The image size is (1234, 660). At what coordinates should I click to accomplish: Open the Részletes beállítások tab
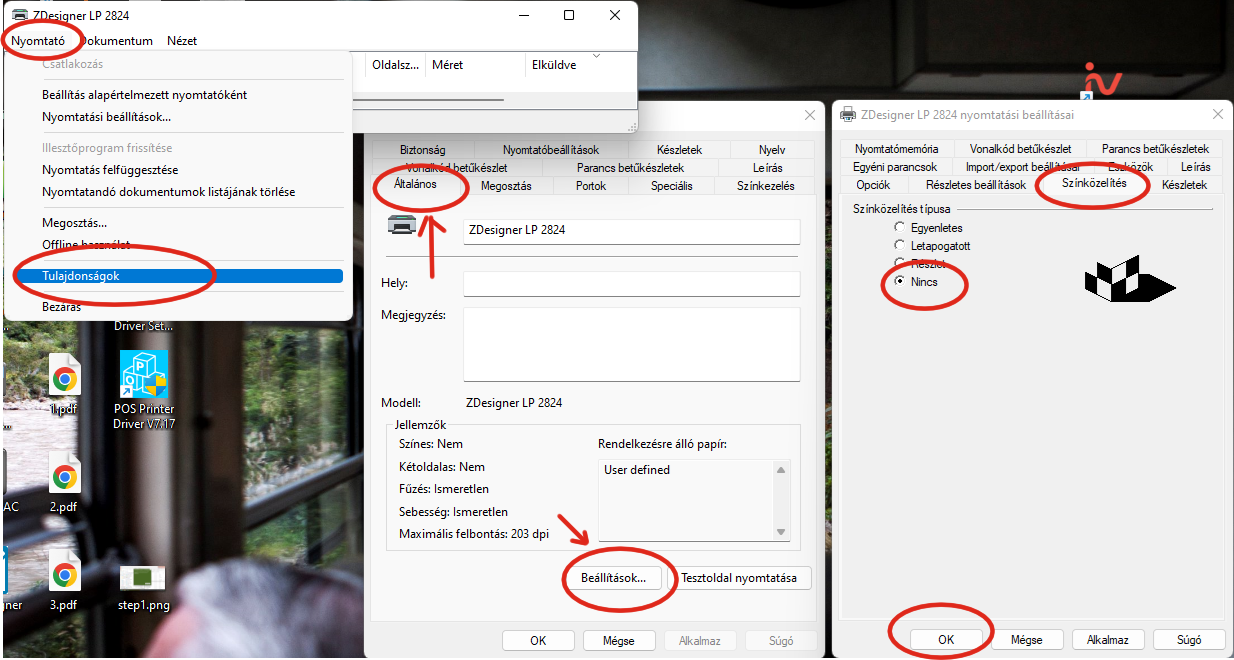976,185
